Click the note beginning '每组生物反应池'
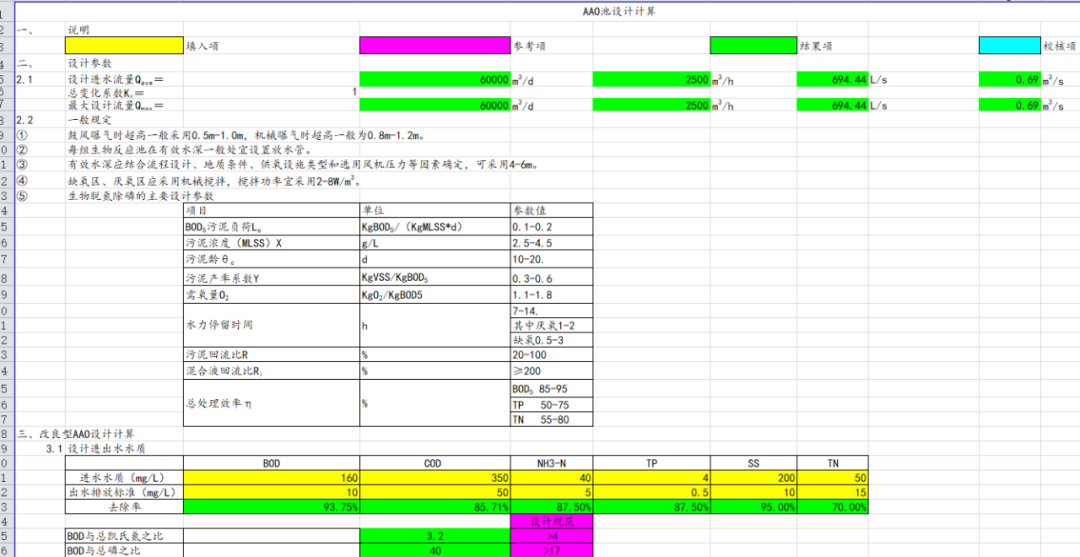 [x=190, y=149]
